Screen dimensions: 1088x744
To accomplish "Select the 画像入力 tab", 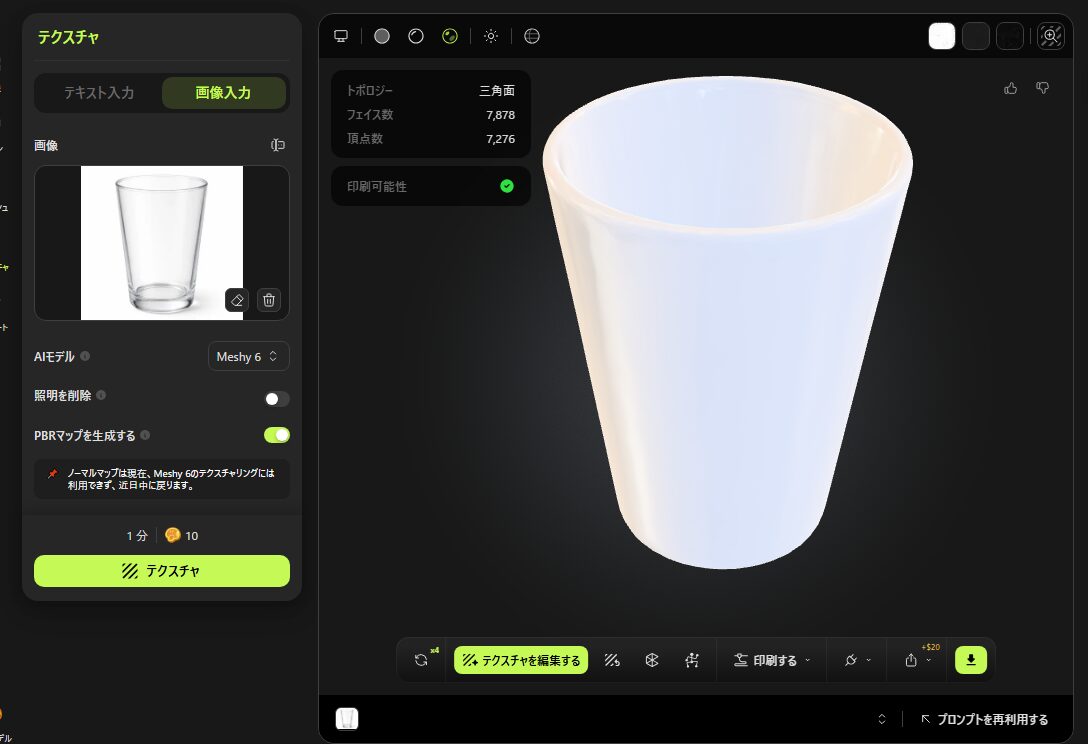I will (223, 93).
